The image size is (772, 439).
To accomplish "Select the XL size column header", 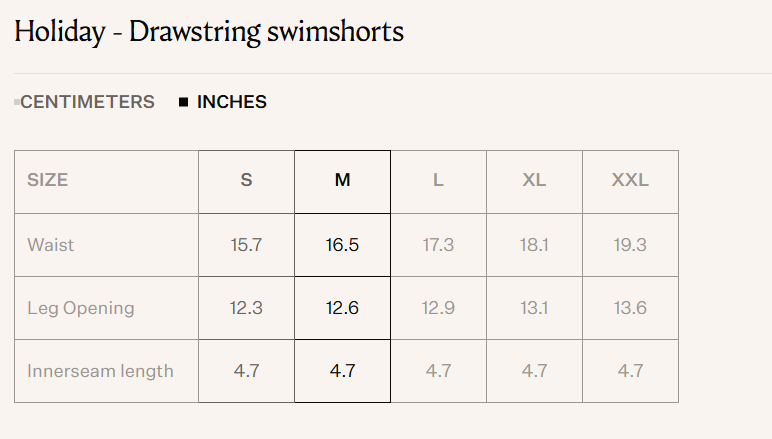I will (x=534, y=181).
